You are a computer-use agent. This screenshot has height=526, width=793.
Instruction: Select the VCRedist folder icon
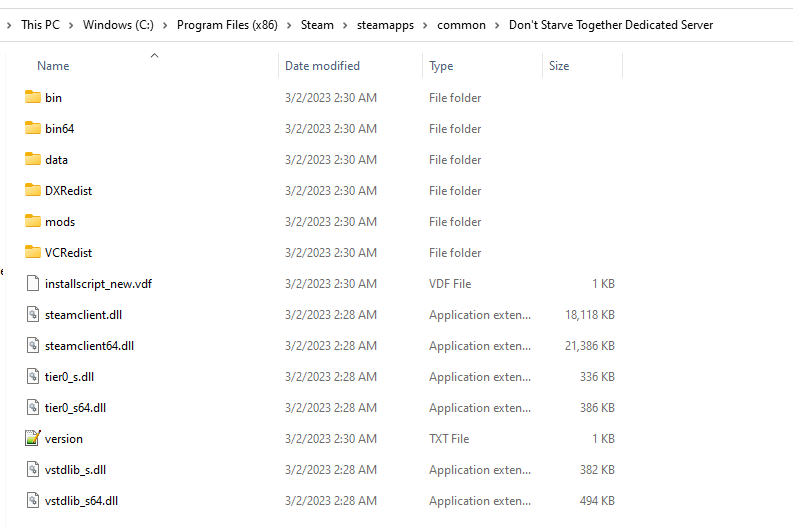pos(32,253)
